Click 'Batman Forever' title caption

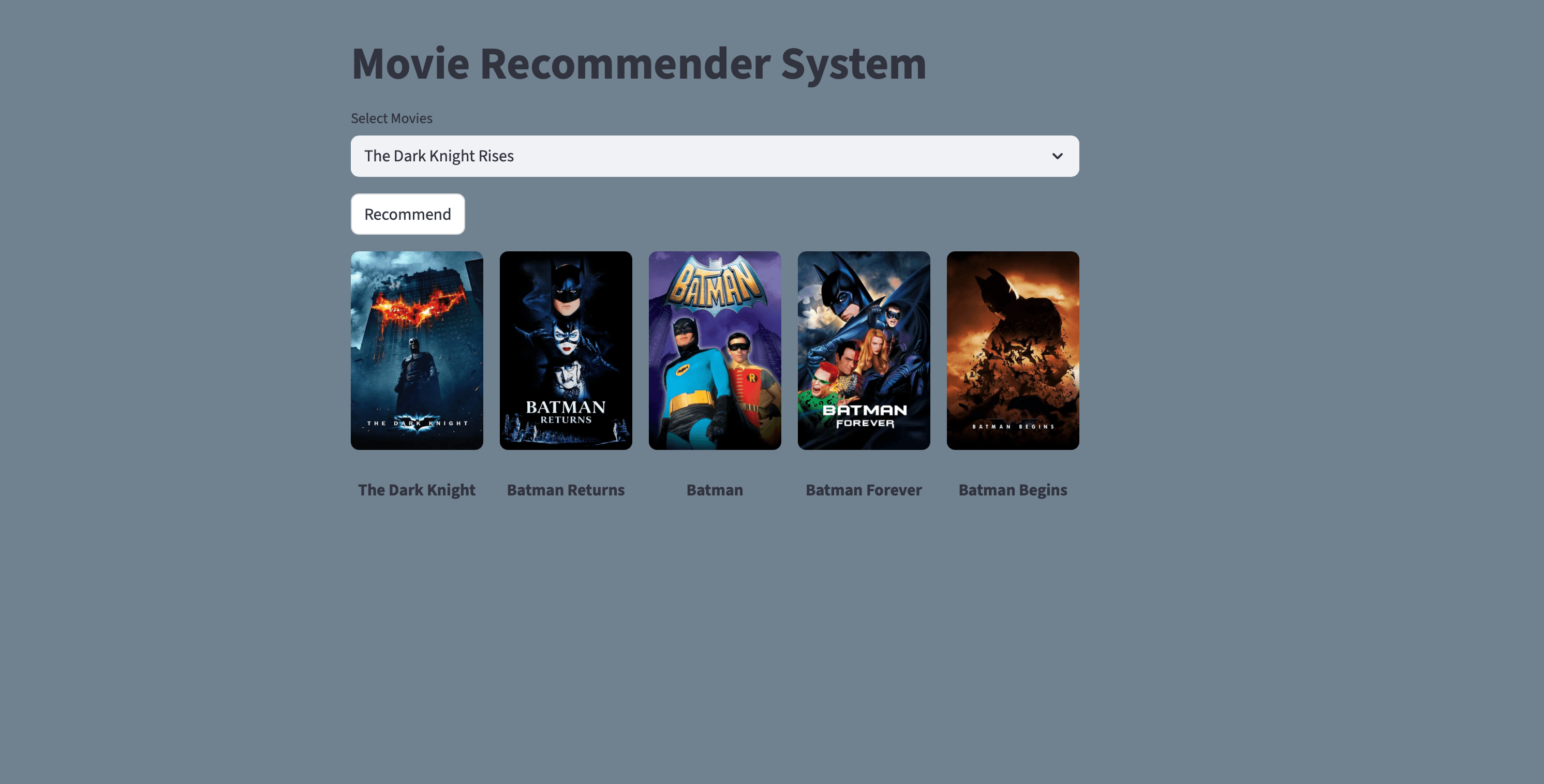tap(864, 490)
